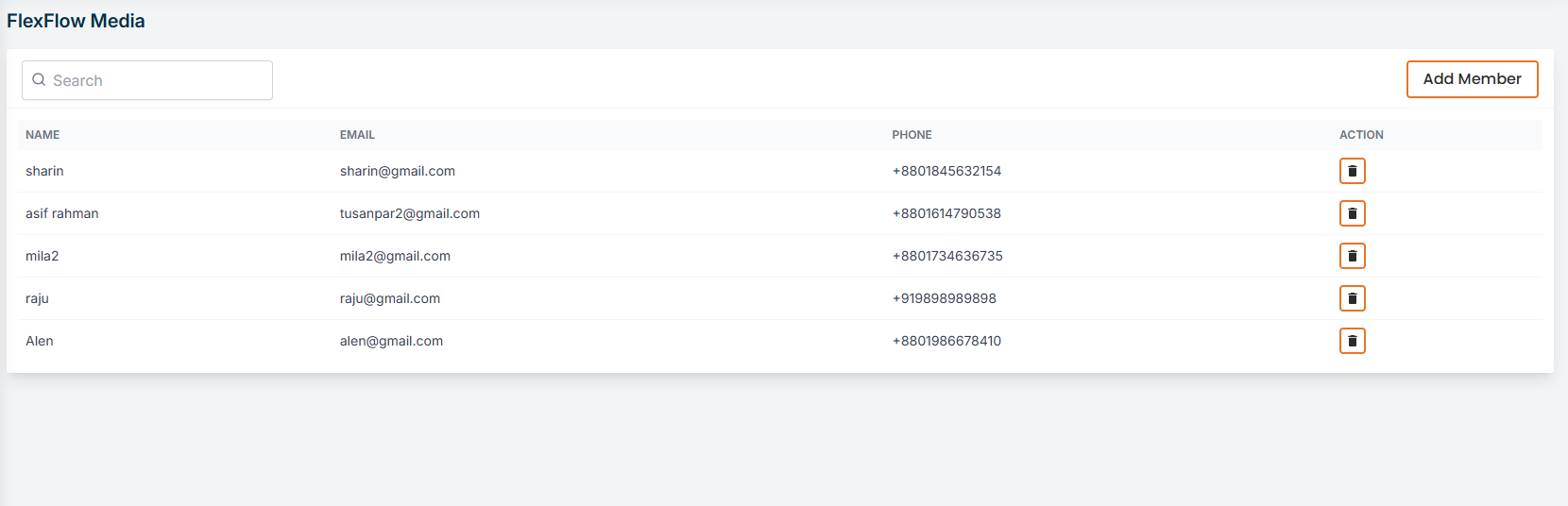Click the name asif rahman
1568x506 pixels.
click(x=62, y=213)
